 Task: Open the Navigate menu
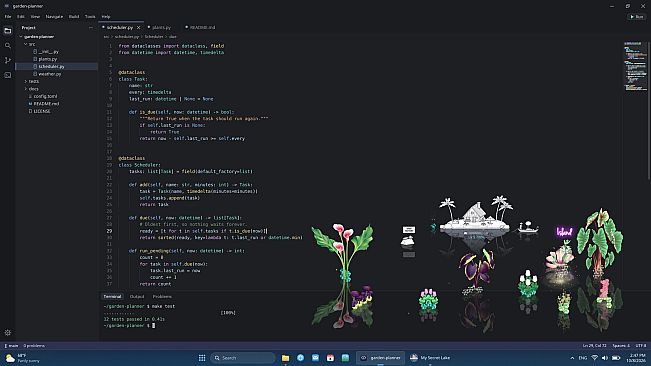[54, 17]
